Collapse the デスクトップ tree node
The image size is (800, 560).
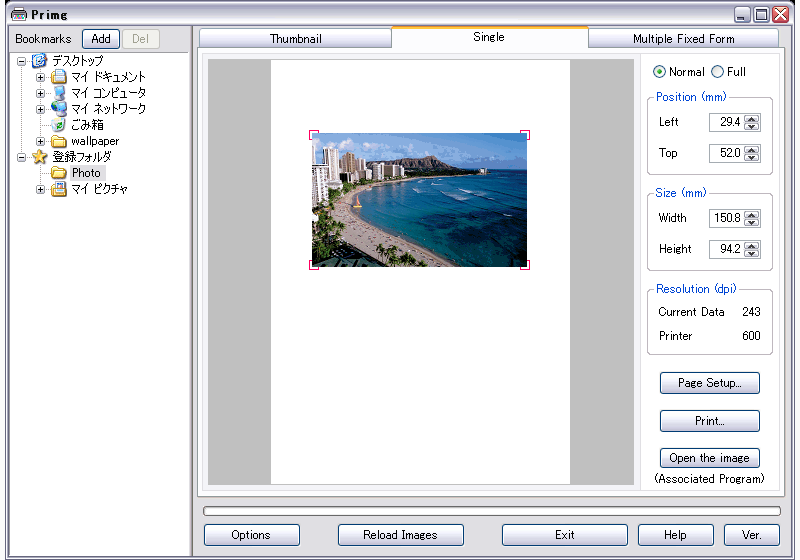(x=21, y=62)
